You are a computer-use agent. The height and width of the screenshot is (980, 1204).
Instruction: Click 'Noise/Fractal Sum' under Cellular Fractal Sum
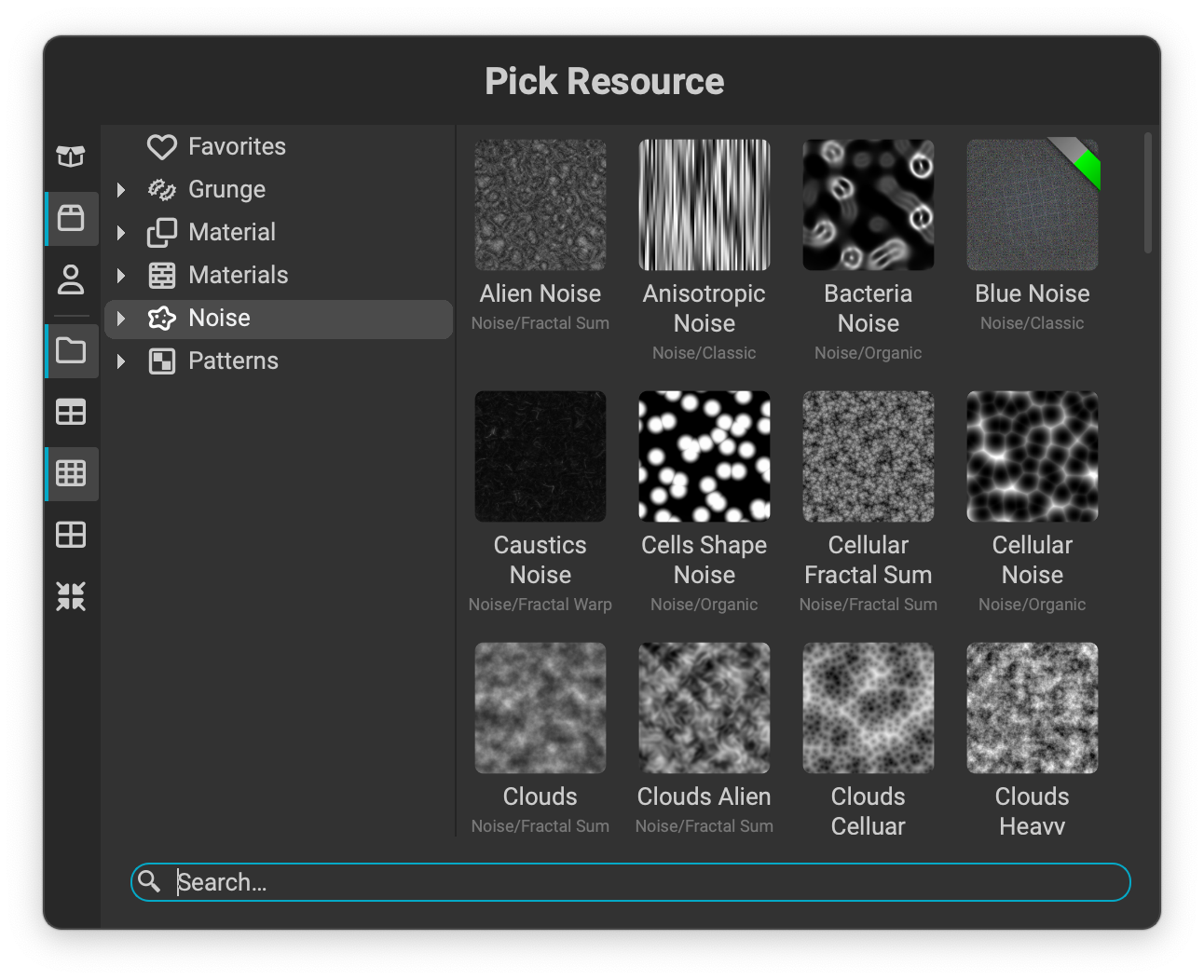pos(869,605)
